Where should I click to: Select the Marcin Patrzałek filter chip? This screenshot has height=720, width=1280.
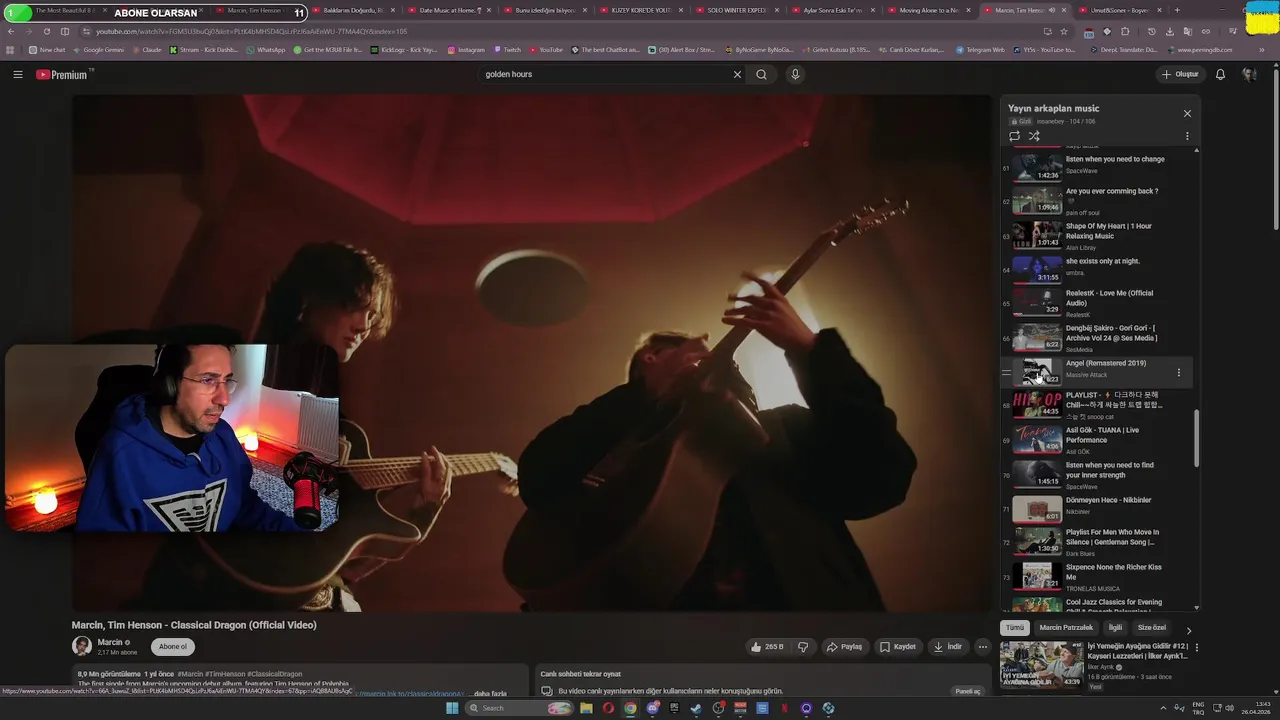coord(1066,628)
